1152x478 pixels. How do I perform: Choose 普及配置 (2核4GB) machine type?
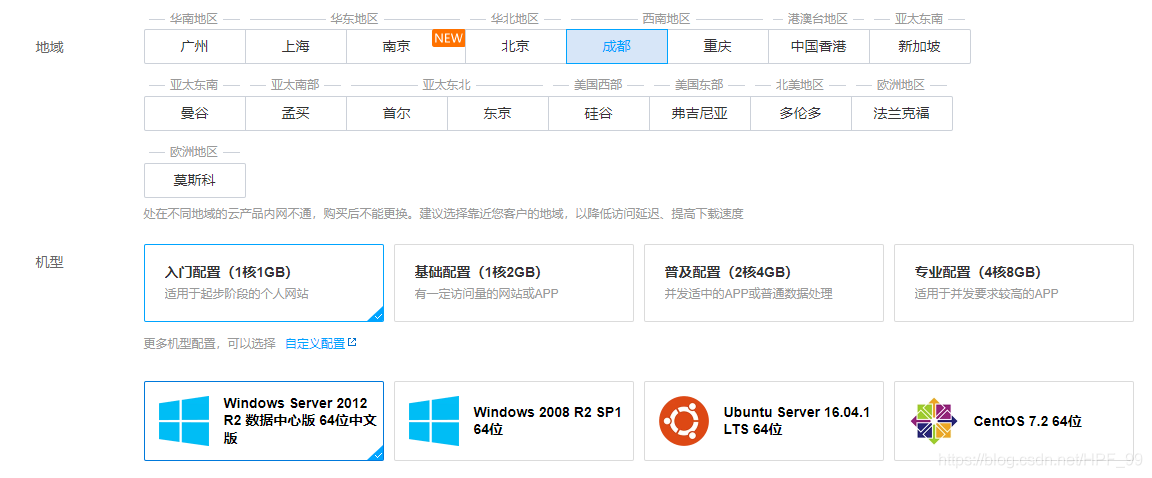(763, 283)
